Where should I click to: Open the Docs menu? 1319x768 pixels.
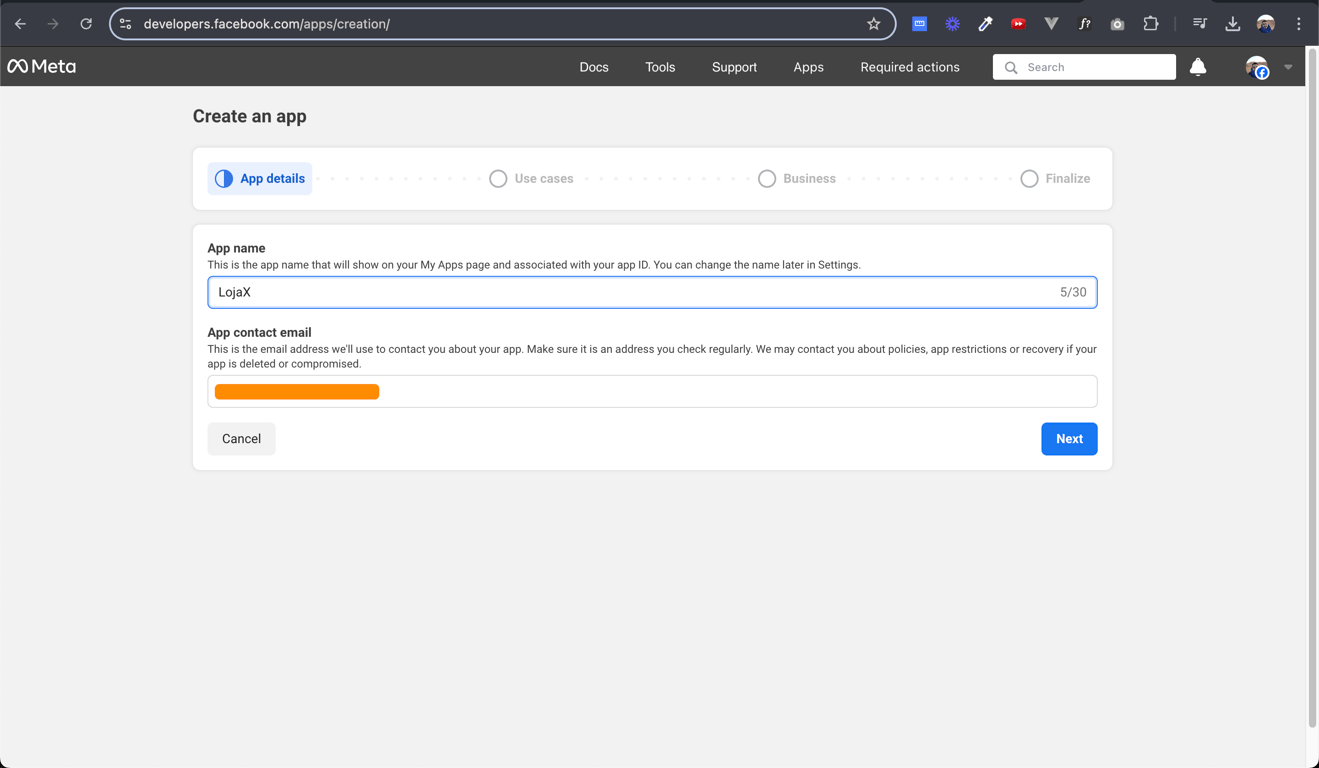(594, 67)
